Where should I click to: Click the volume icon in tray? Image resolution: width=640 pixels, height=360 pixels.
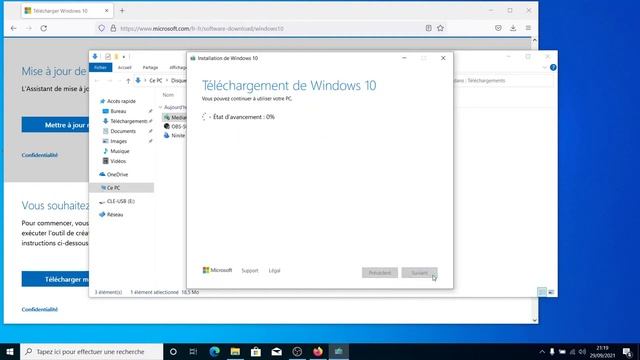(x=582, y=351)
